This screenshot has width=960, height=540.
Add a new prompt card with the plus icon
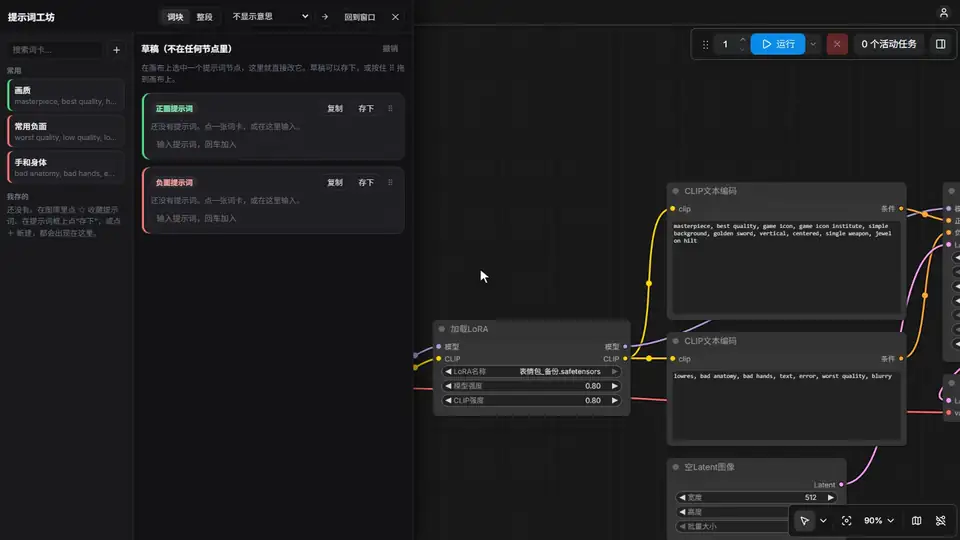(116, 50)
